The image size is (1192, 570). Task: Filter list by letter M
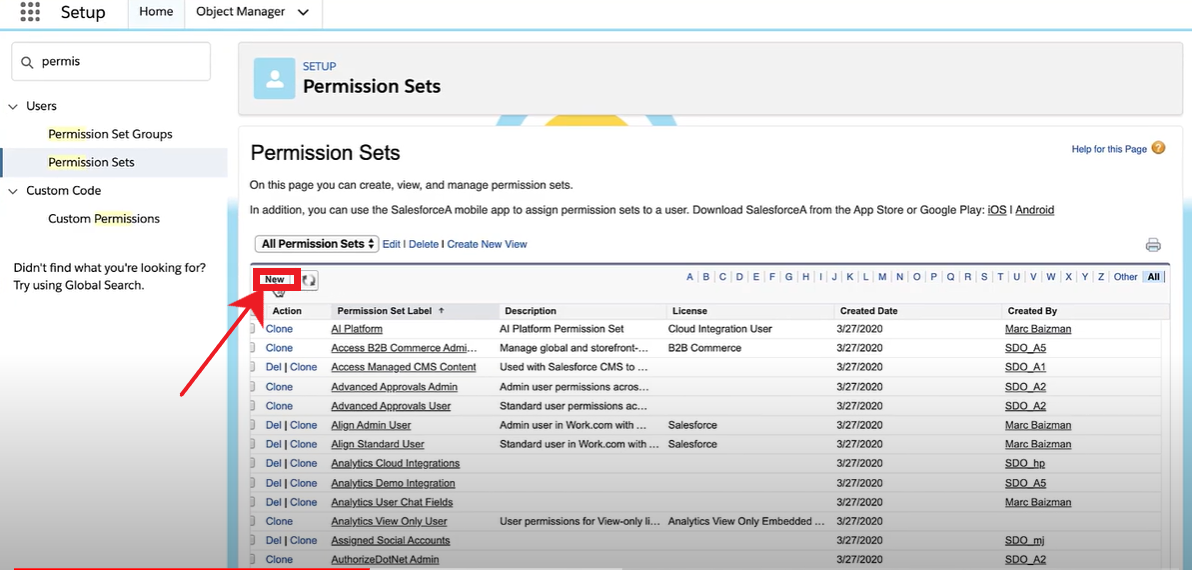(x=882, y=277)
